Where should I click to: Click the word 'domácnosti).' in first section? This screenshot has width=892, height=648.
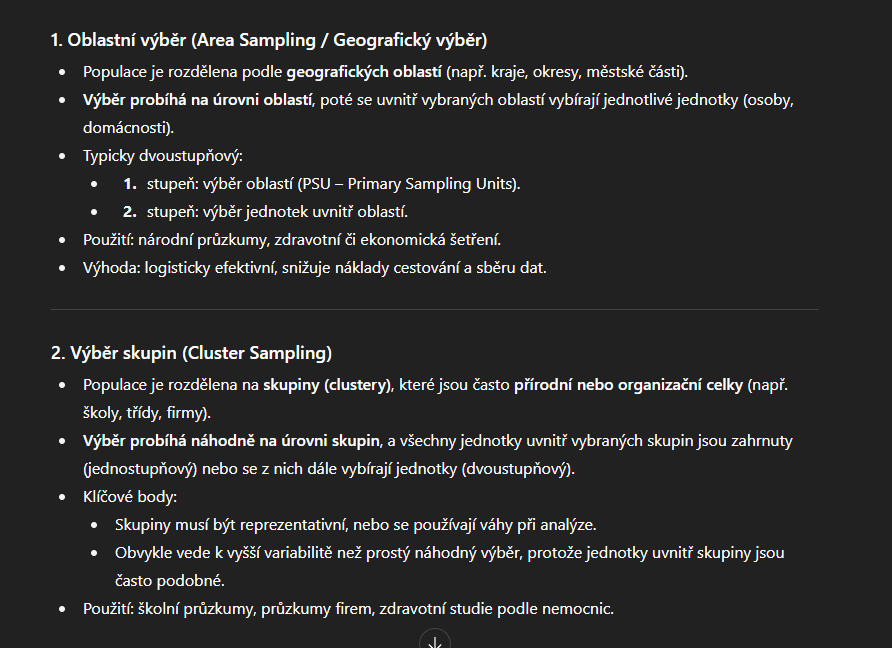pos(129,127)
